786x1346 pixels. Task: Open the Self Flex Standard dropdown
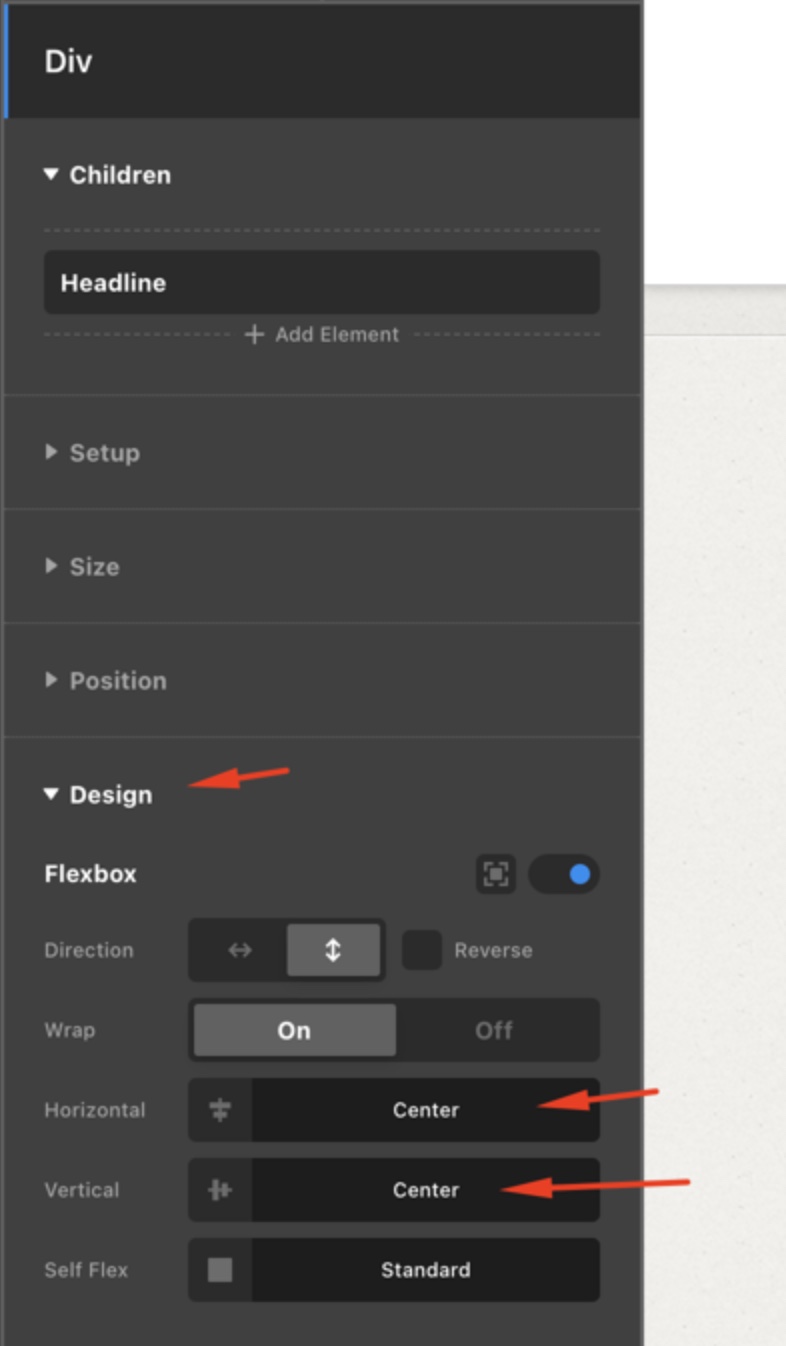click(425, 1270)
